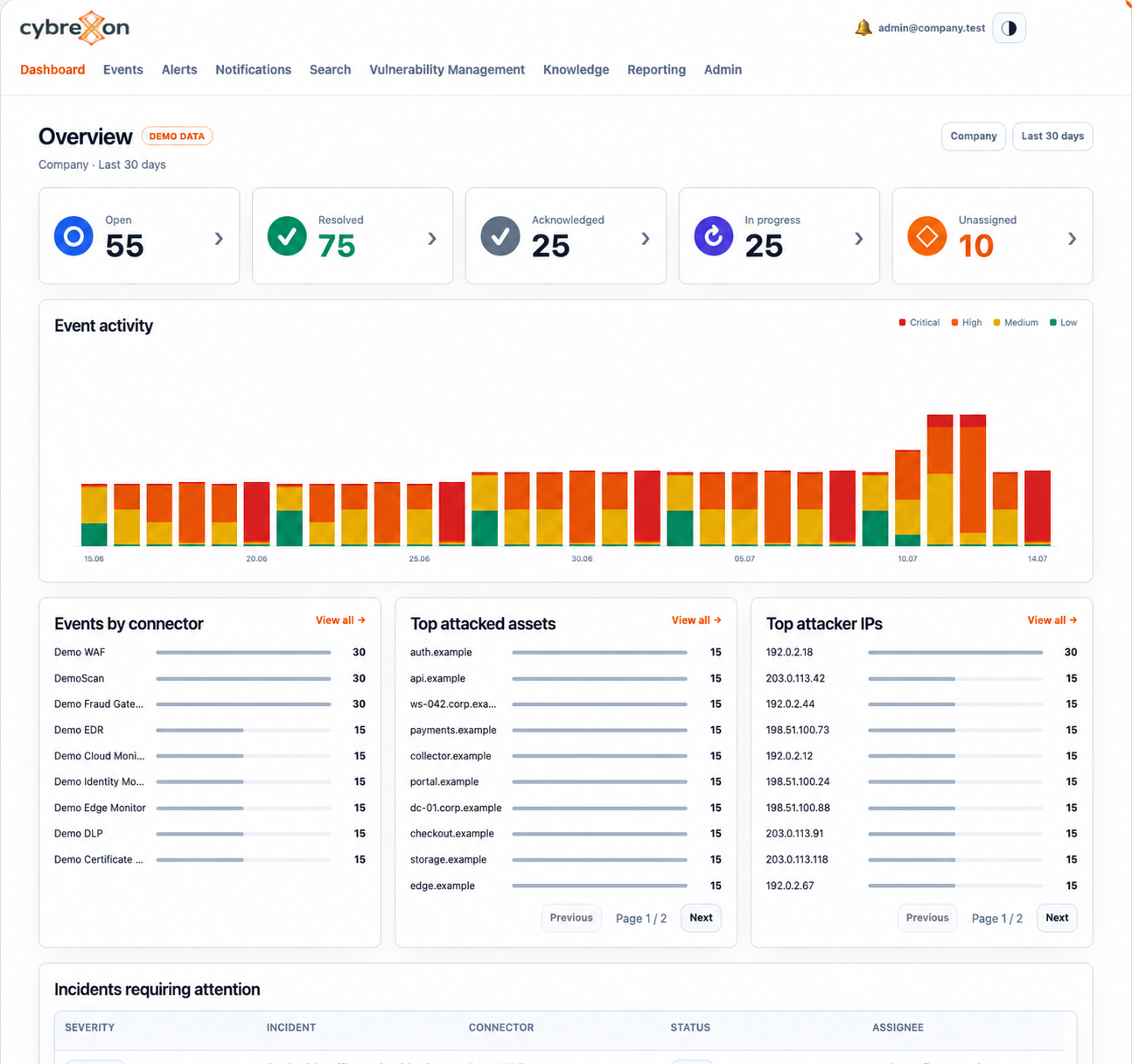Open the Notifications tab

pyautogui.click(x=254, y=70)
